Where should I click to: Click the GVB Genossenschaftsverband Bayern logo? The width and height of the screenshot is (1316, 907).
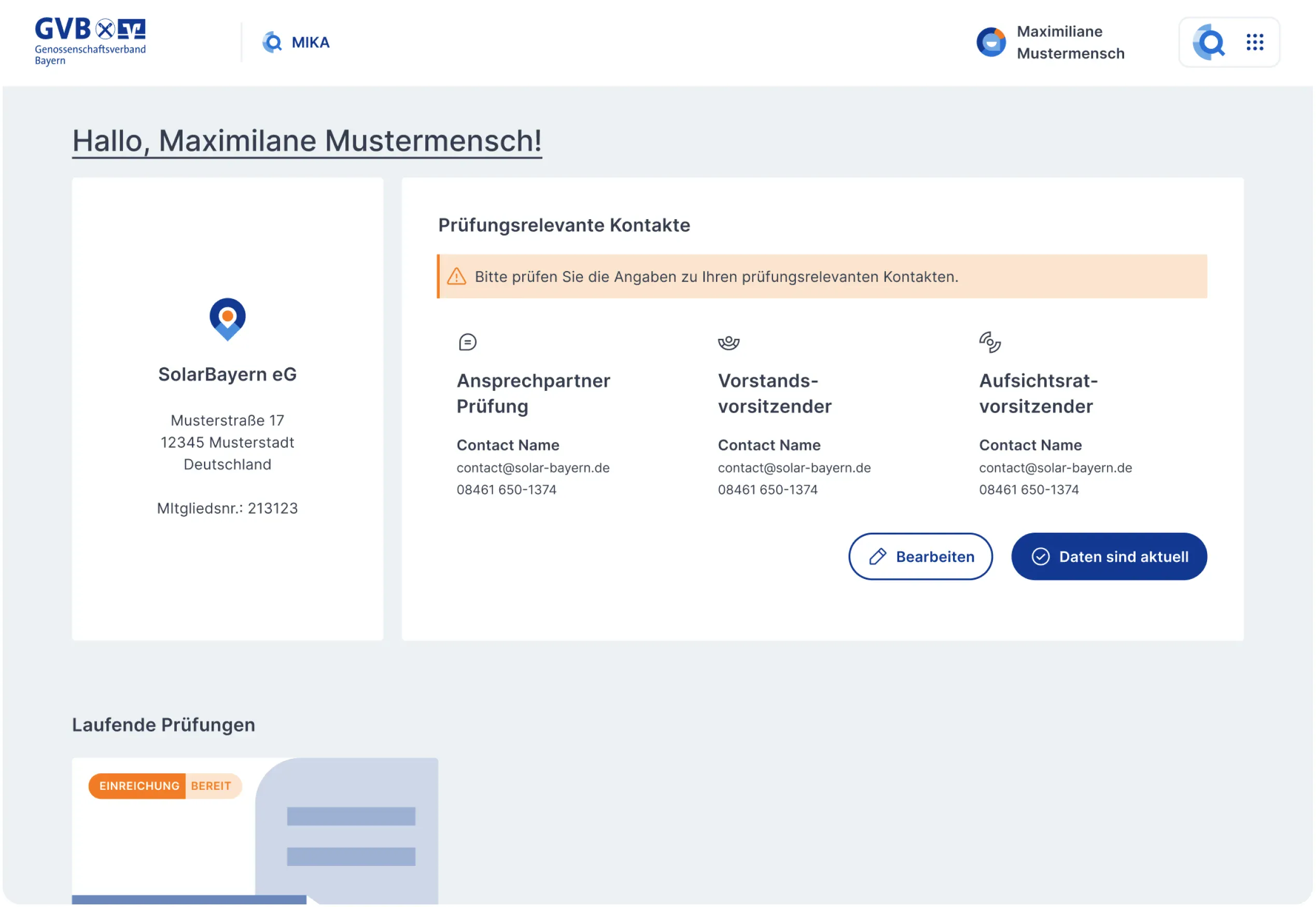point(90,41)
